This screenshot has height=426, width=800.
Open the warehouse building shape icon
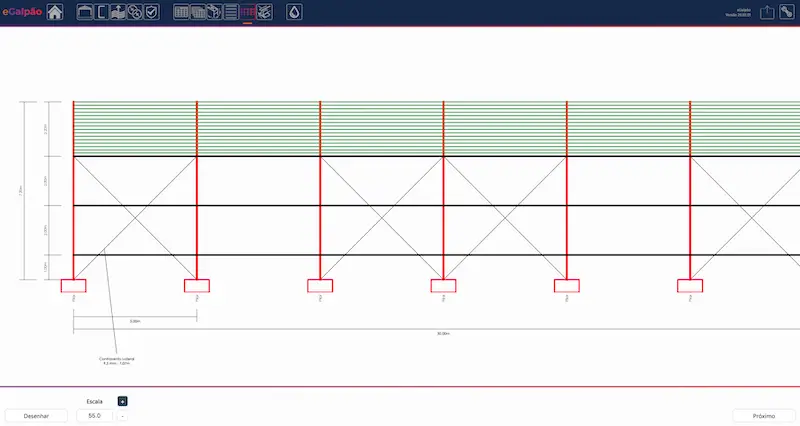(x=85, y=12)
